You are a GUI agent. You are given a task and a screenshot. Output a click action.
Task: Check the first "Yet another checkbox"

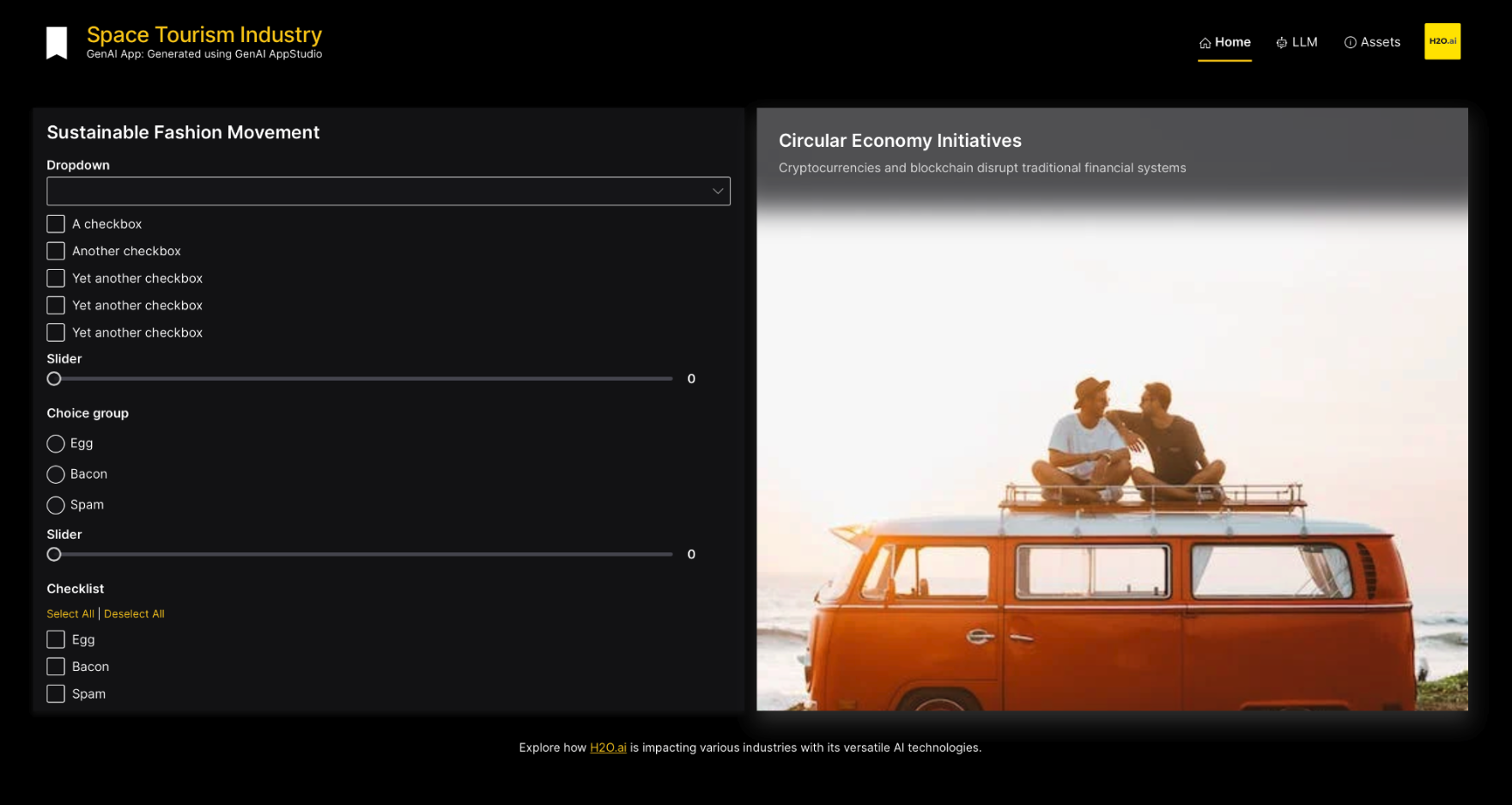pyautogui.click(x=56, y=278)
